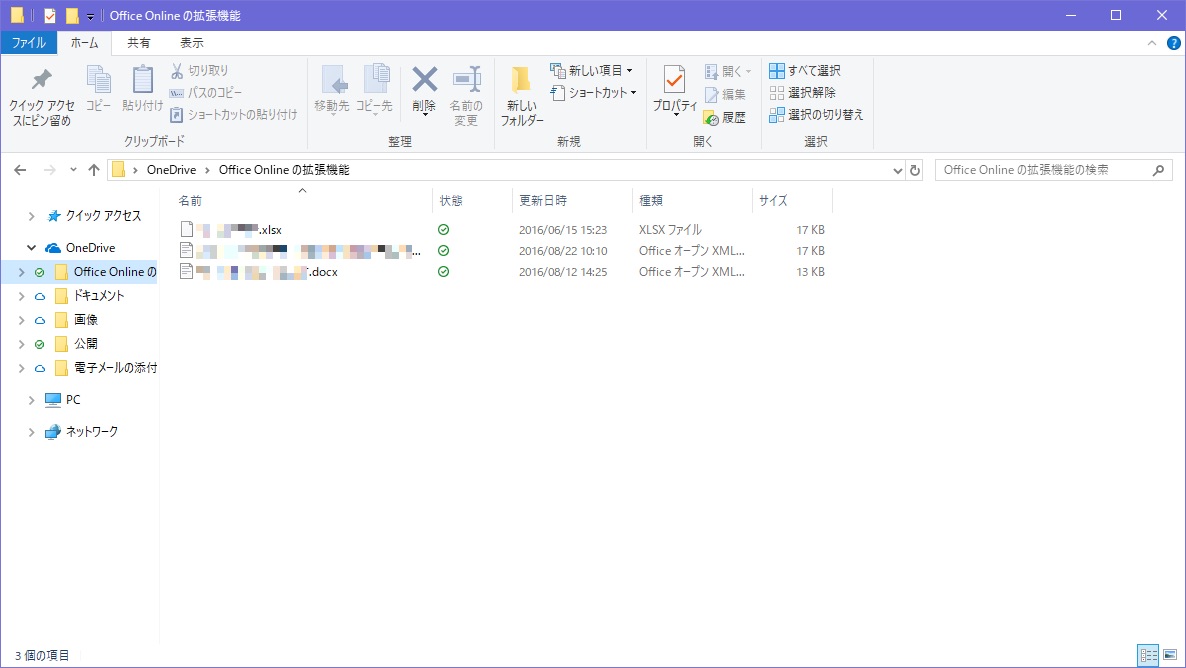
Task: Collapse the ribbon with the chevron
Action: pyautogui.click(x=1152, y=43)
